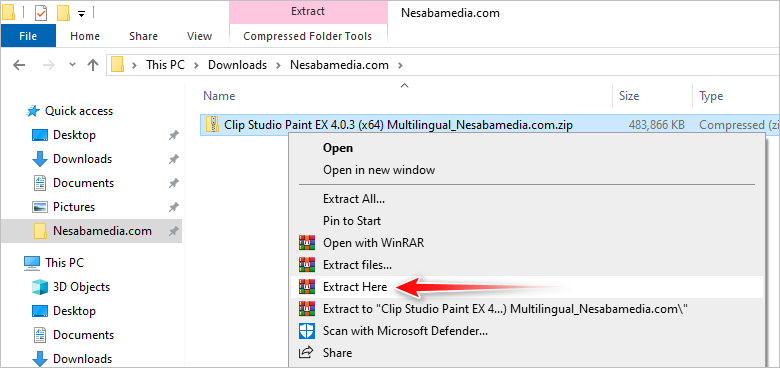Viewport: 780px width, 368px height.
Task: Click the pin icon next to Documents
Action: coord(173,183)
